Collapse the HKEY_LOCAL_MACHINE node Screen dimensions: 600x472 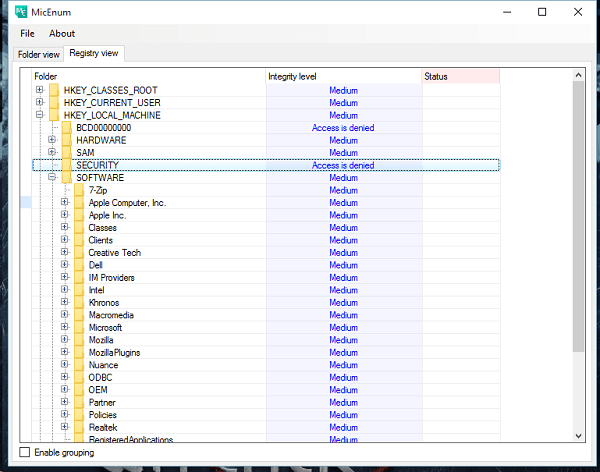coord(39,114)
